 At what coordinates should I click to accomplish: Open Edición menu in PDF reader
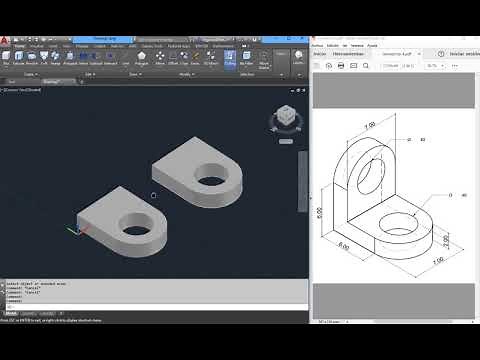click(x=333, y=45)
